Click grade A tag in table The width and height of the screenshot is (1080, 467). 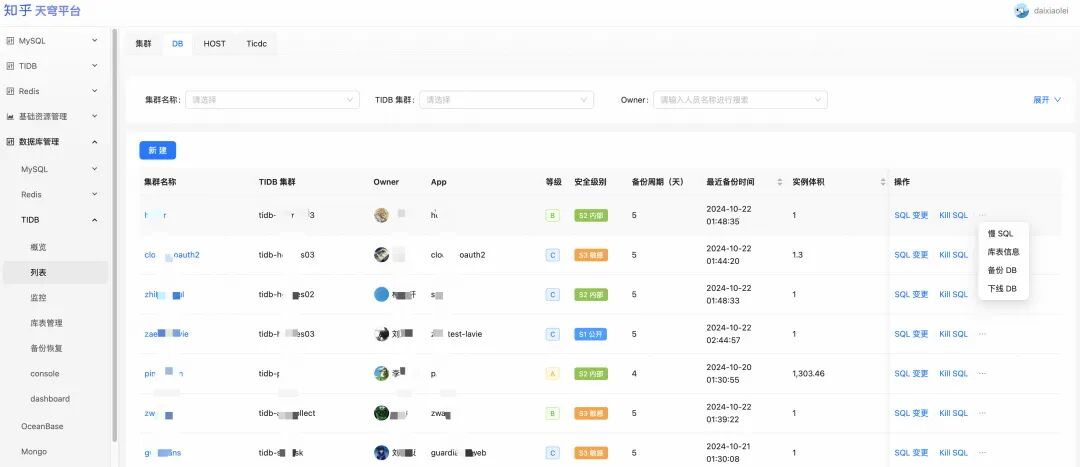[x=552, y=373]
